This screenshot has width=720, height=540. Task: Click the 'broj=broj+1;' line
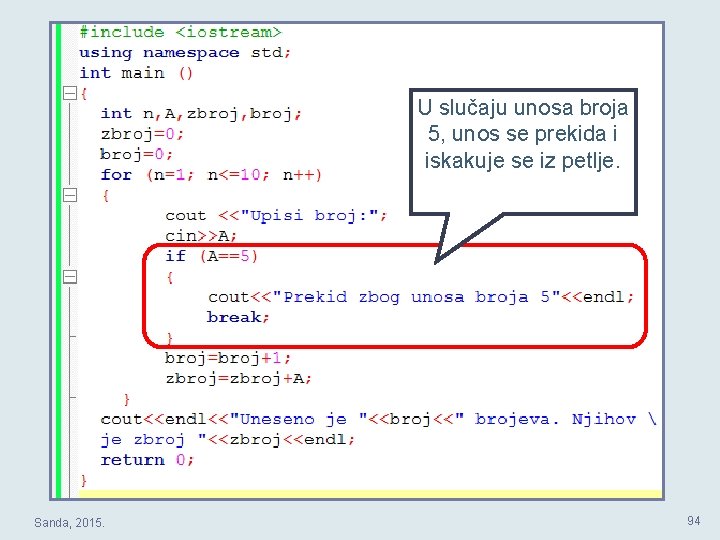228,357
